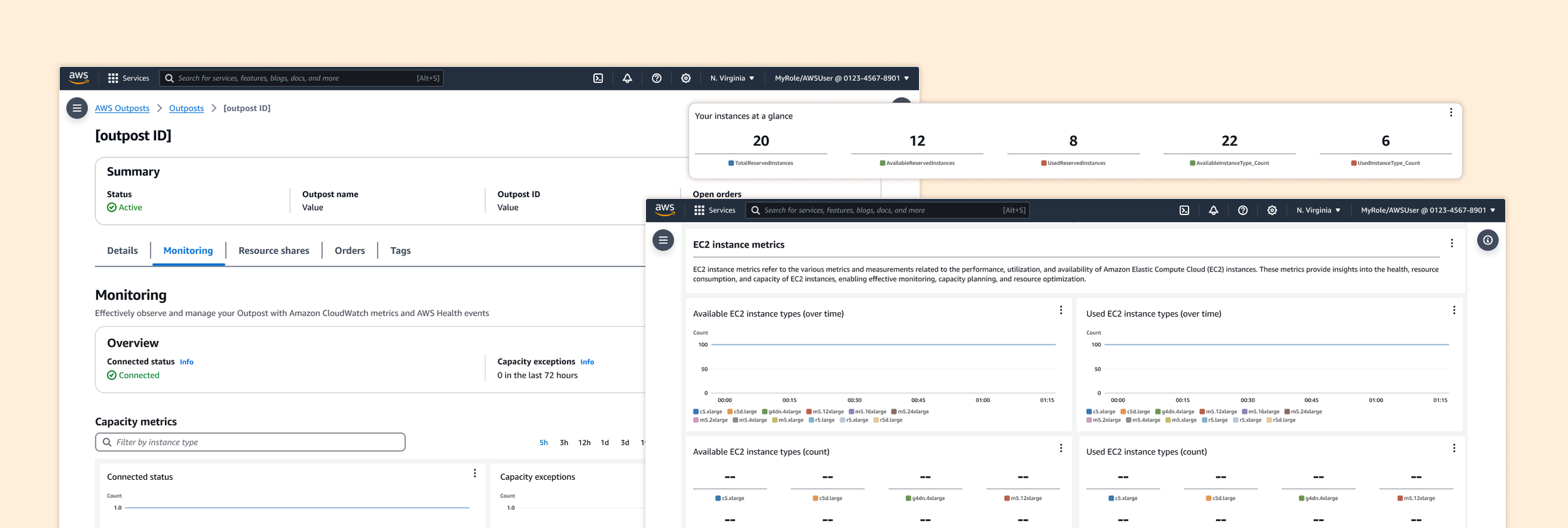Open kebab menu of Your instances at a glance

[x=1451, y=113]
